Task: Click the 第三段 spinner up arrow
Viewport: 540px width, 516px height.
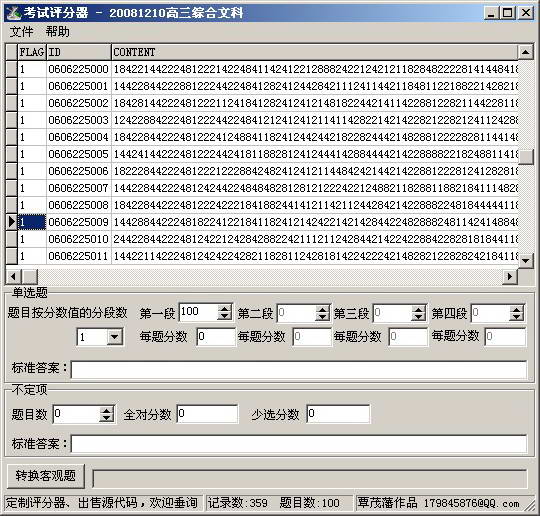Action: 418,309
